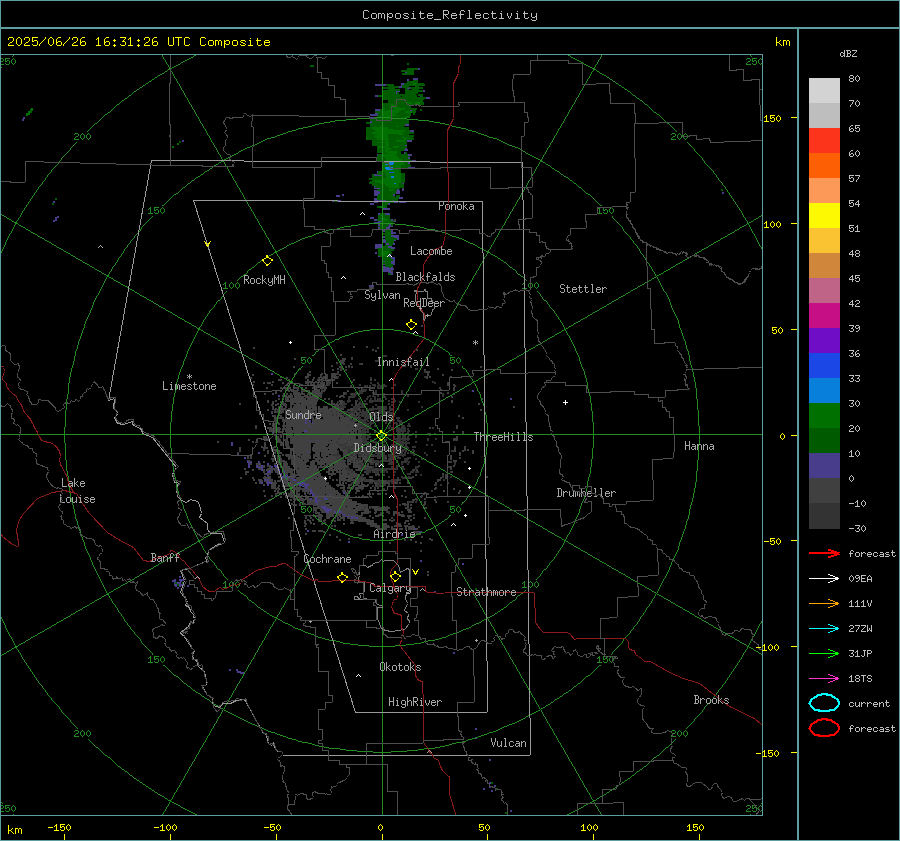900x841 pixels.
Task: Click the yellow diamond marker under Cochrane
Action: [342, 577]
